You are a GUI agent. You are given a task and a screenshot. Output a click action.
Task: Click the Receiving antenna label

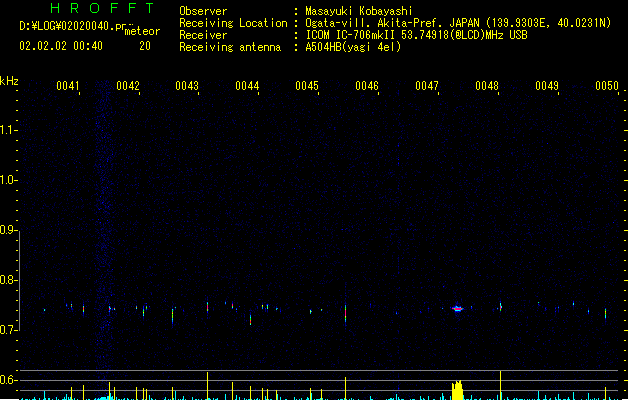[230, 47]
